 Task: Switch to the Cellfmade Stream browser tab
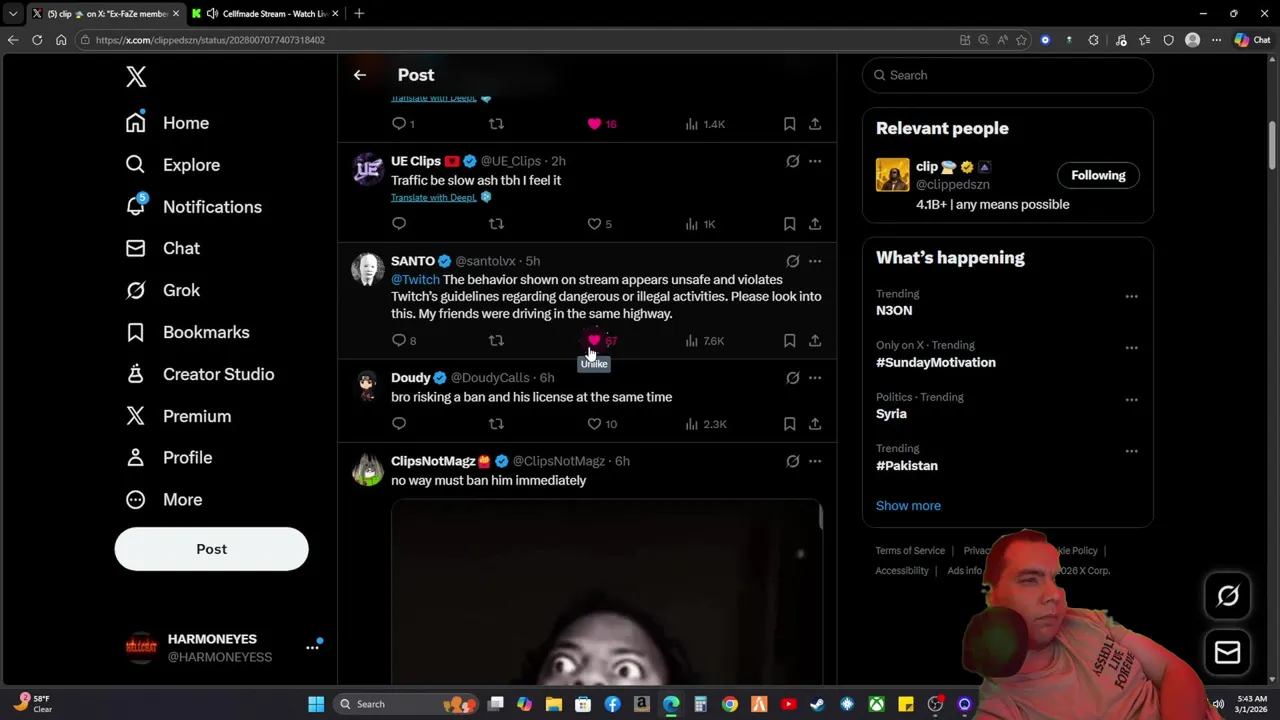tap(266, 13)
